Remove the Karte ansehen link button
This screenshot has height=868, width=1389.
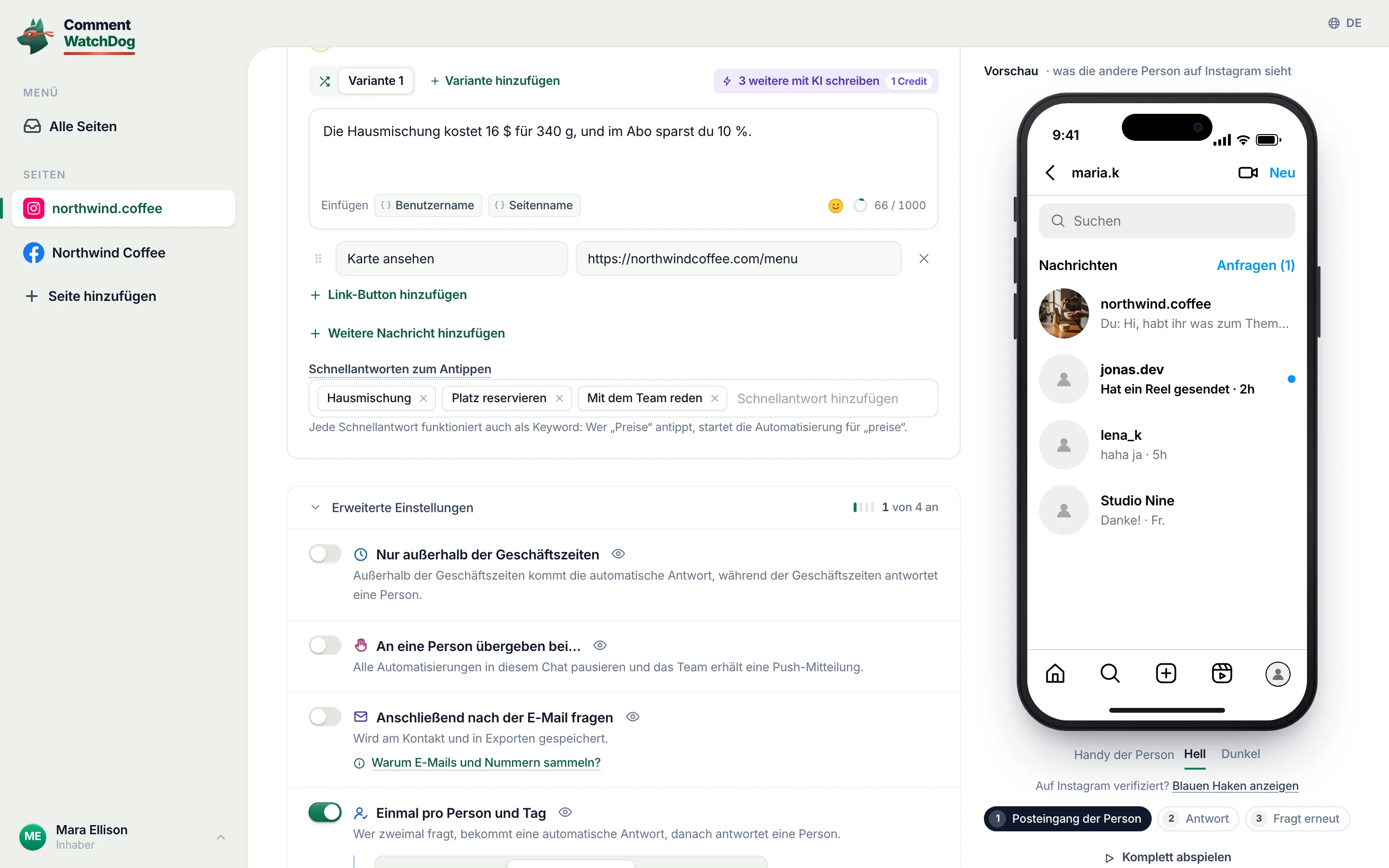tap(924, 258)
